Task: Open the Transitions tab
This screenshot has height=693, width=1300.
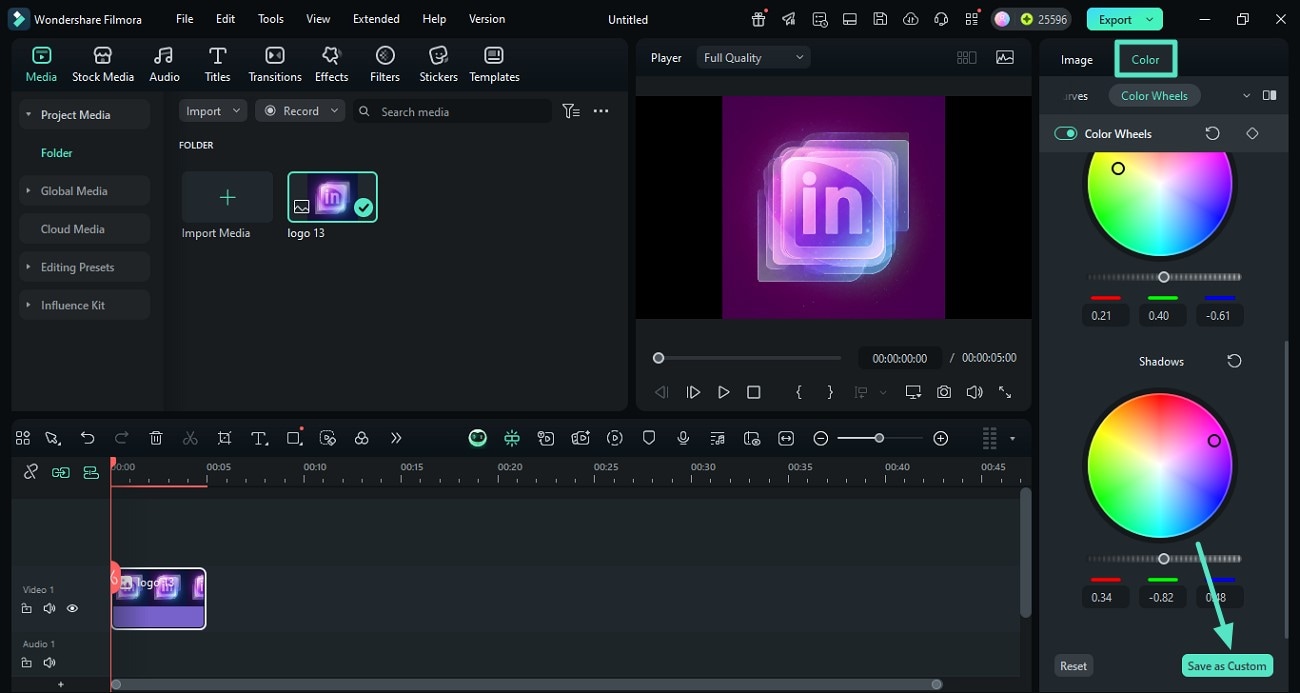Action: [x=275, y=64]
